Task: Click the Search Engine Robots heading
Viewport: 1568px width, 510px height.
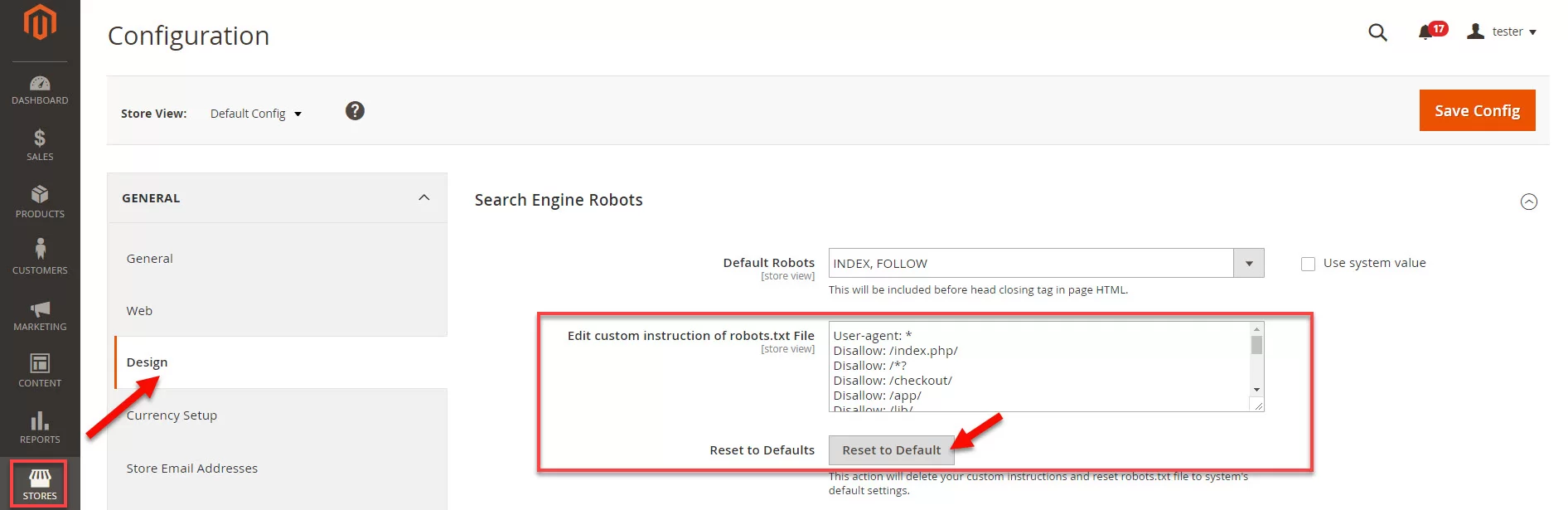Action: click(559, 200)
